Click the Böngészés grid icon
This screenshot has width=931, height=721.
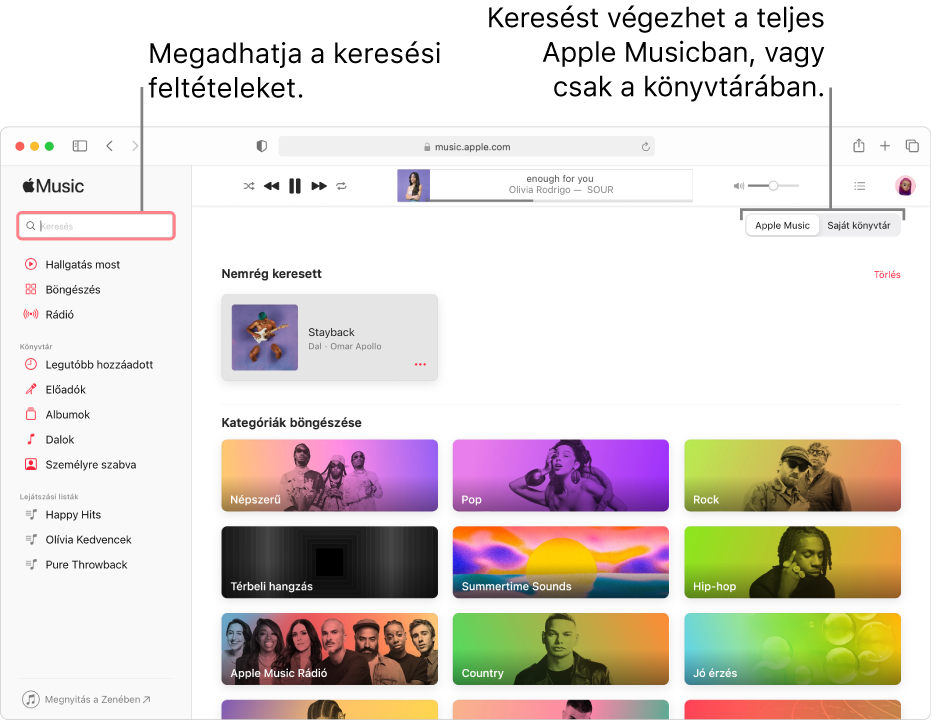coord(31,289)
